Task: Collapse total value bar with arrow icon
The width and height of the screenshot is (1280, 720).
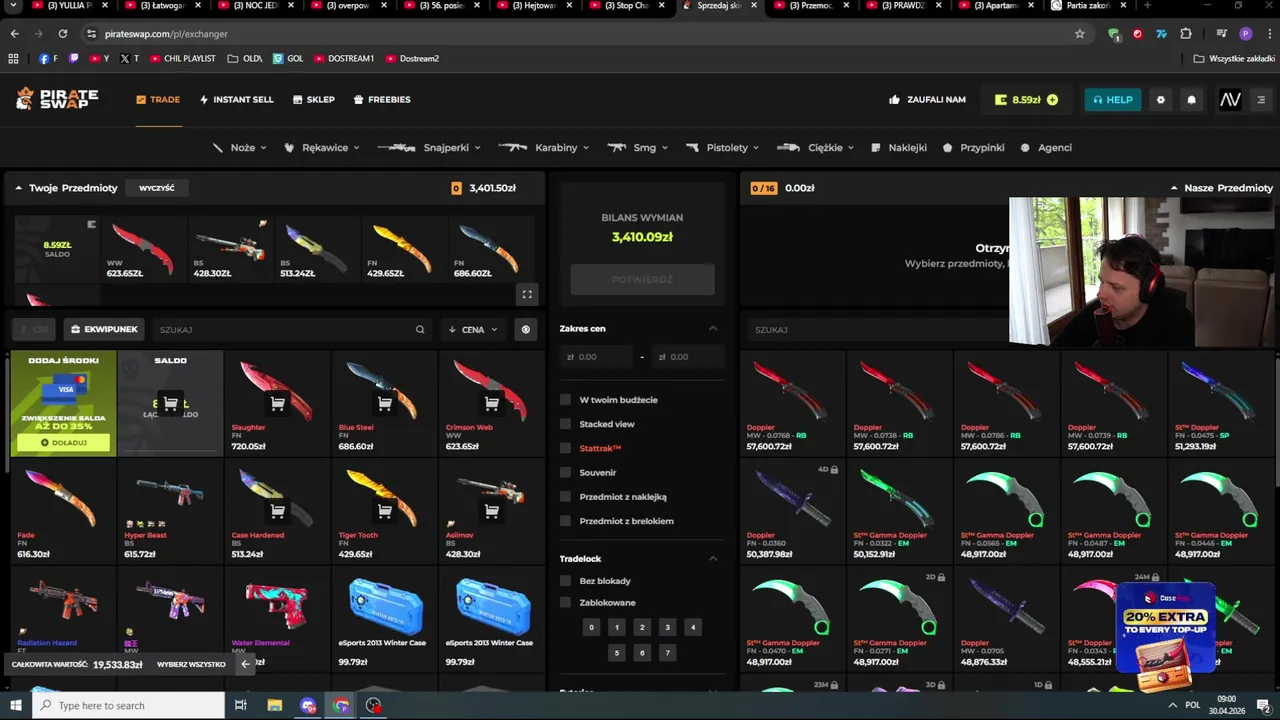Action: click(x=245, y=664)
